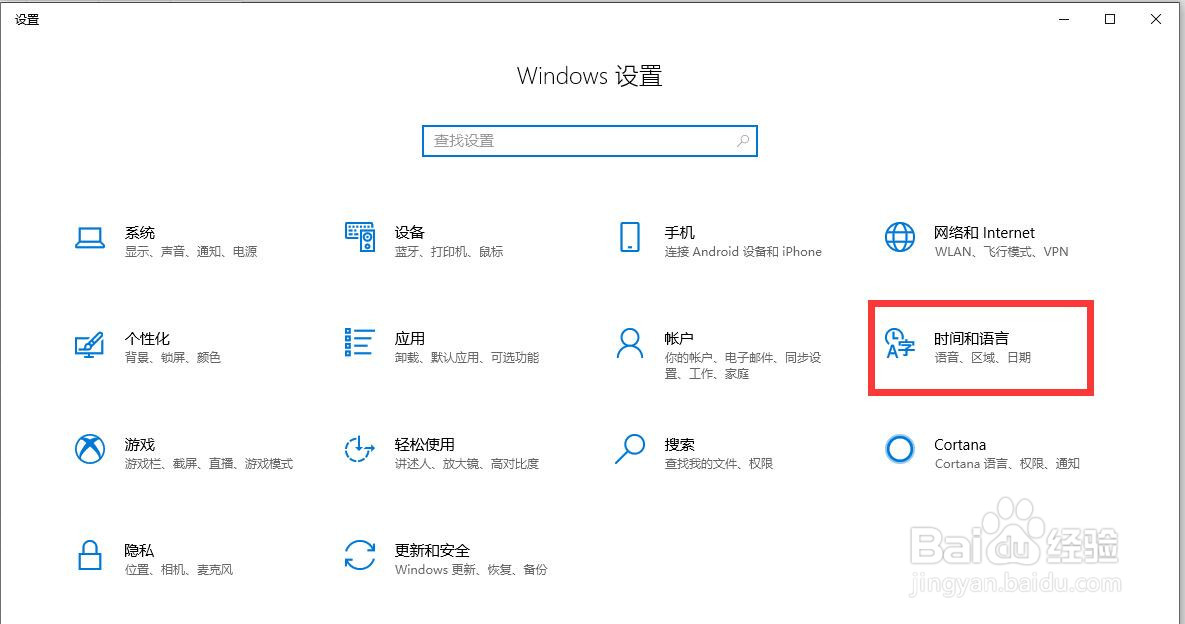
Task: Click the text 卸载、默认应用、可选功能
Action: (467, 357)
